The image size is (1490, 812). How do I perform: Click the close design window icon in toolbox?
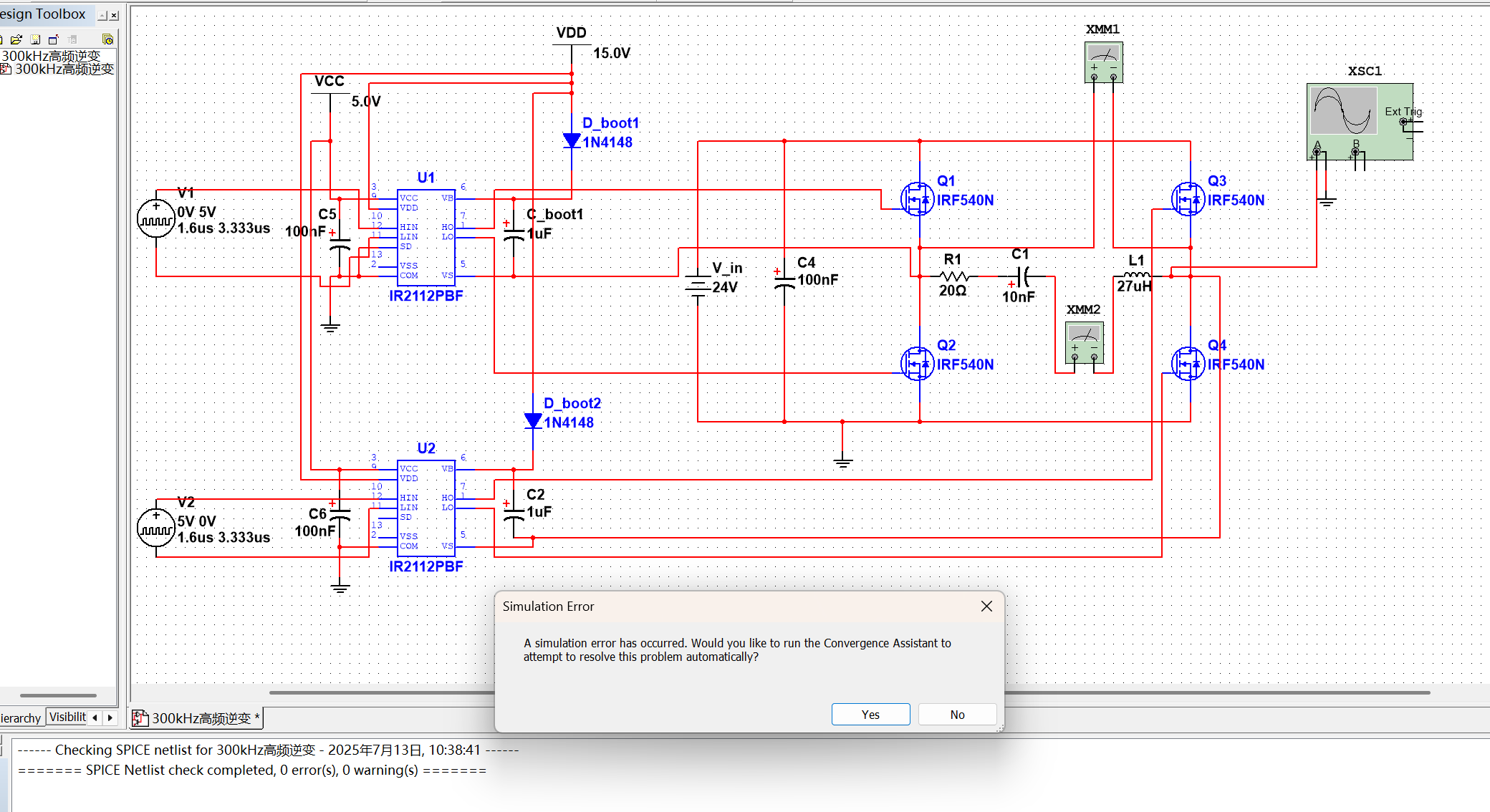(x=53, y=39)
